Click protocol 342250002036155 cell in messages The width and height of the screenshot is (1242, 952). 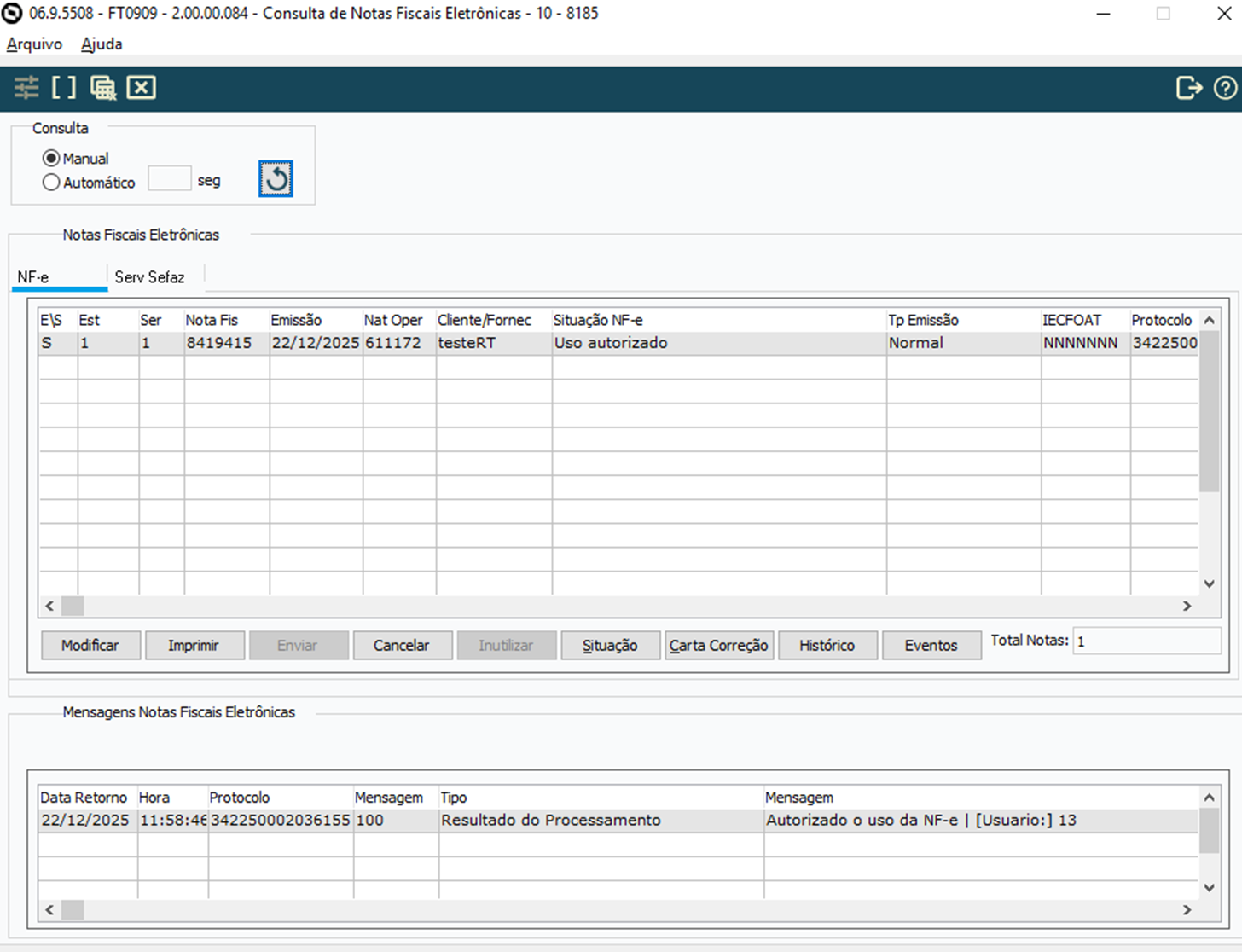[281, 821]
